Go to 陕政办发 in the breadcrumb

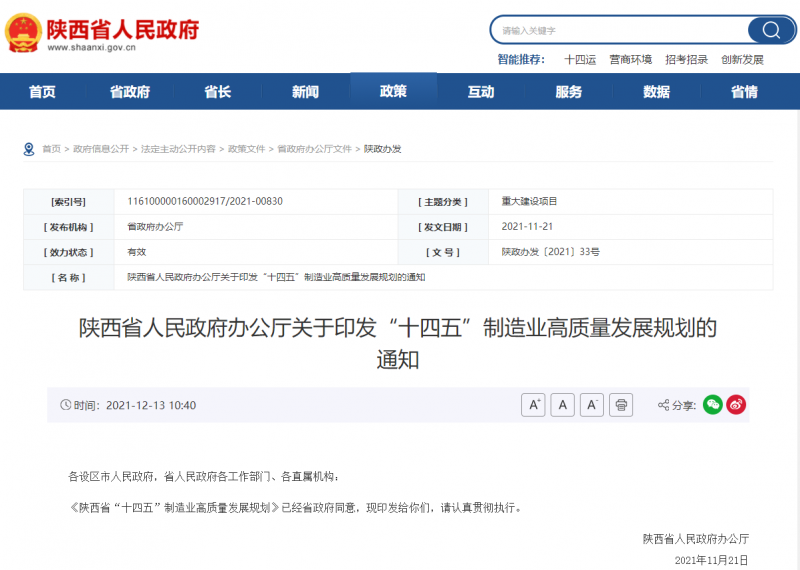(x=382, y=149)
